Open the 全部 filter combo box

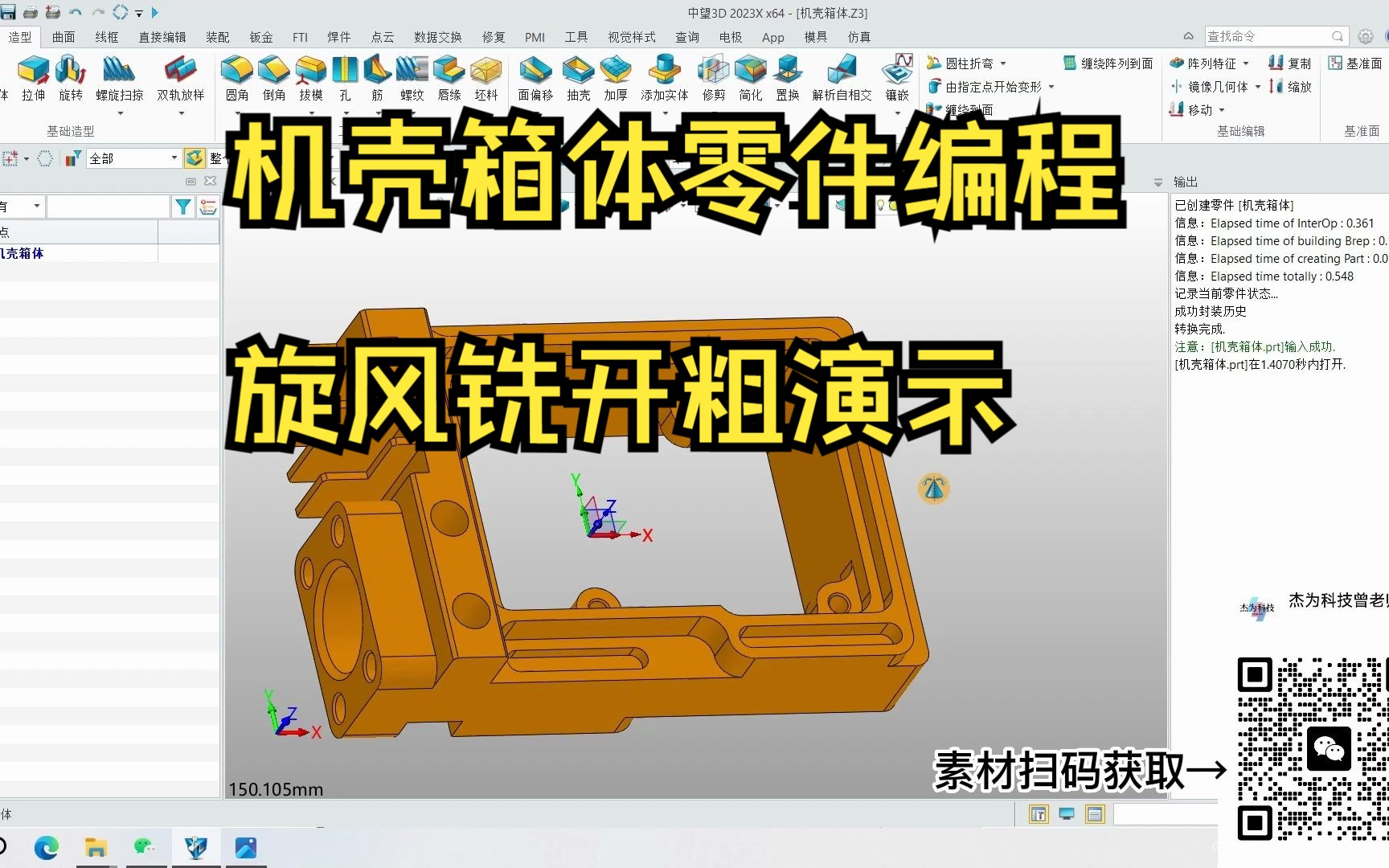133,158
